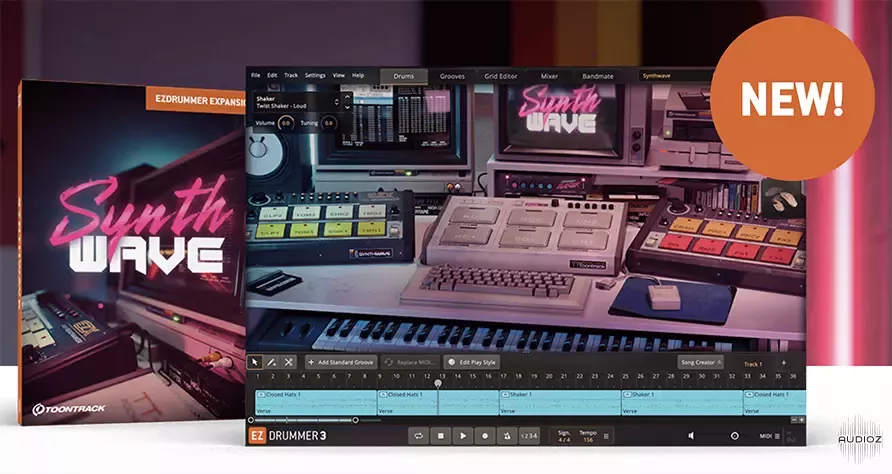
Task: Click the speaker volume icon
Action: (x=690, y=436)
